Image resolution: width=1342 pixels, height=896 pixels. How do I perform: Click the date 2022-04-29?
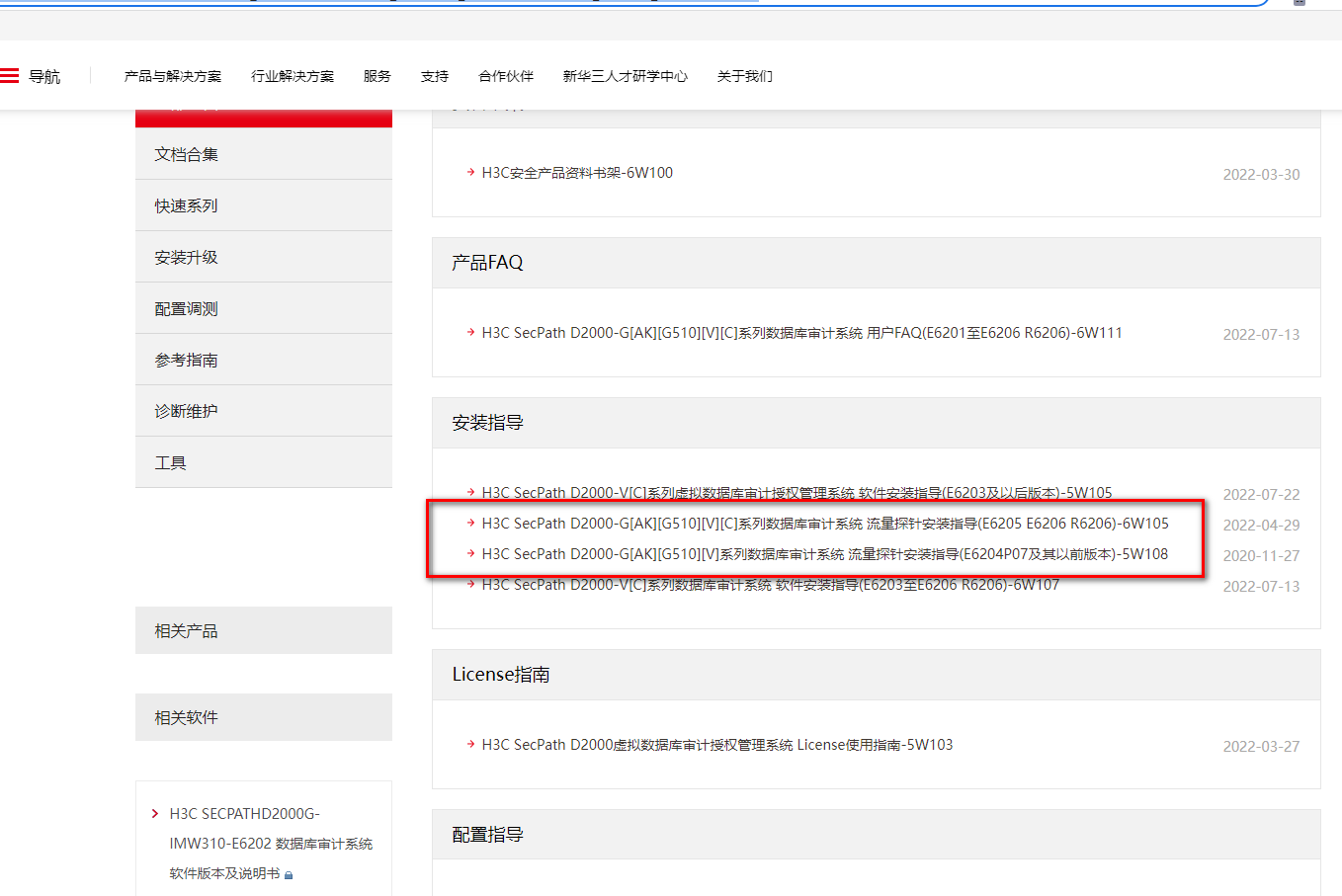tap(1261, 526)
